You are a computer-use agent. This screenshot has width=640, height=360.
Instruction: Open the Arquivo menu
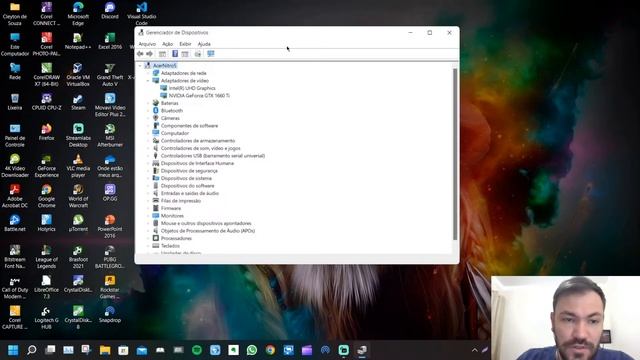click(147, 44)
